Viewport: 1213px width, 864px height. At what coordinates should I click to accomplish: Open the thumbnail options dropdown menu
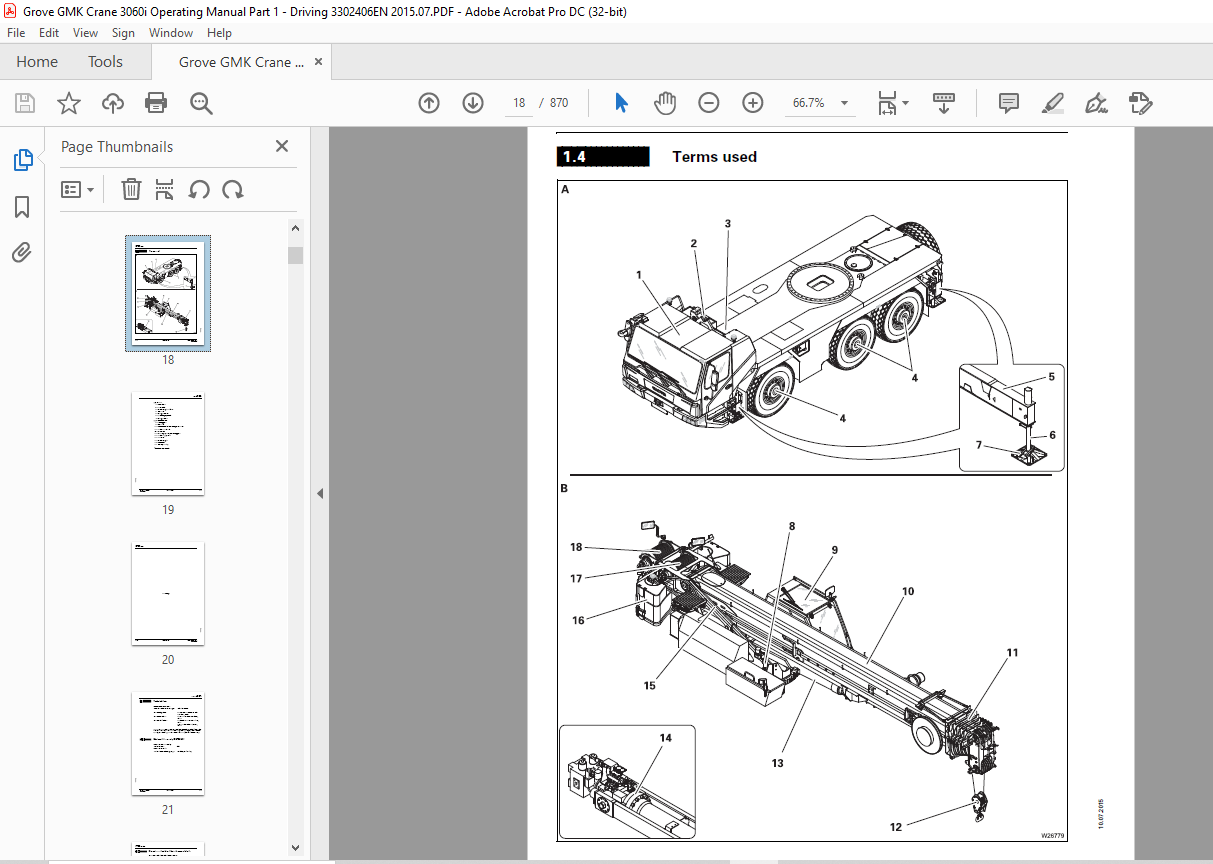(78, 189)
